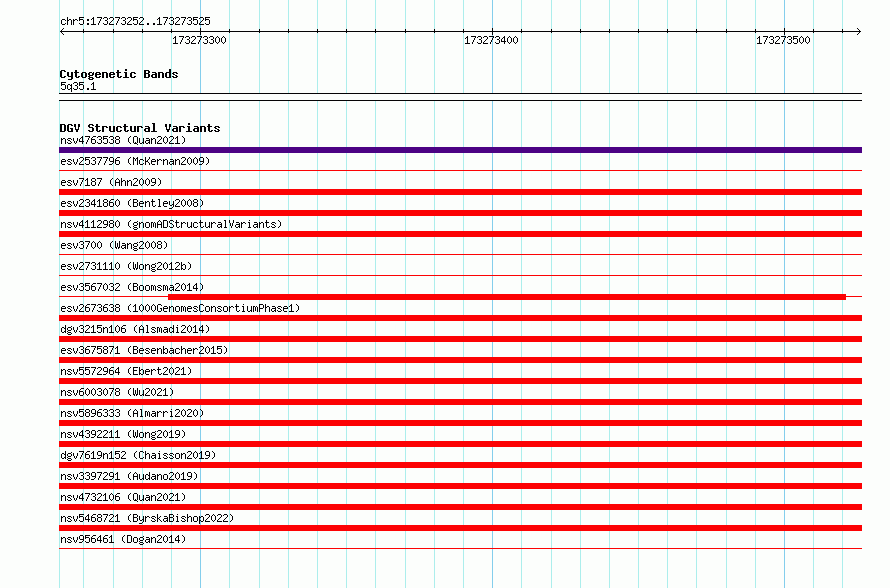Click the esv2673638 (1000GenomesConsortiumPhase1) label
Image resolution: width=890 pixels, height=588 pixels.
point(180,308)
